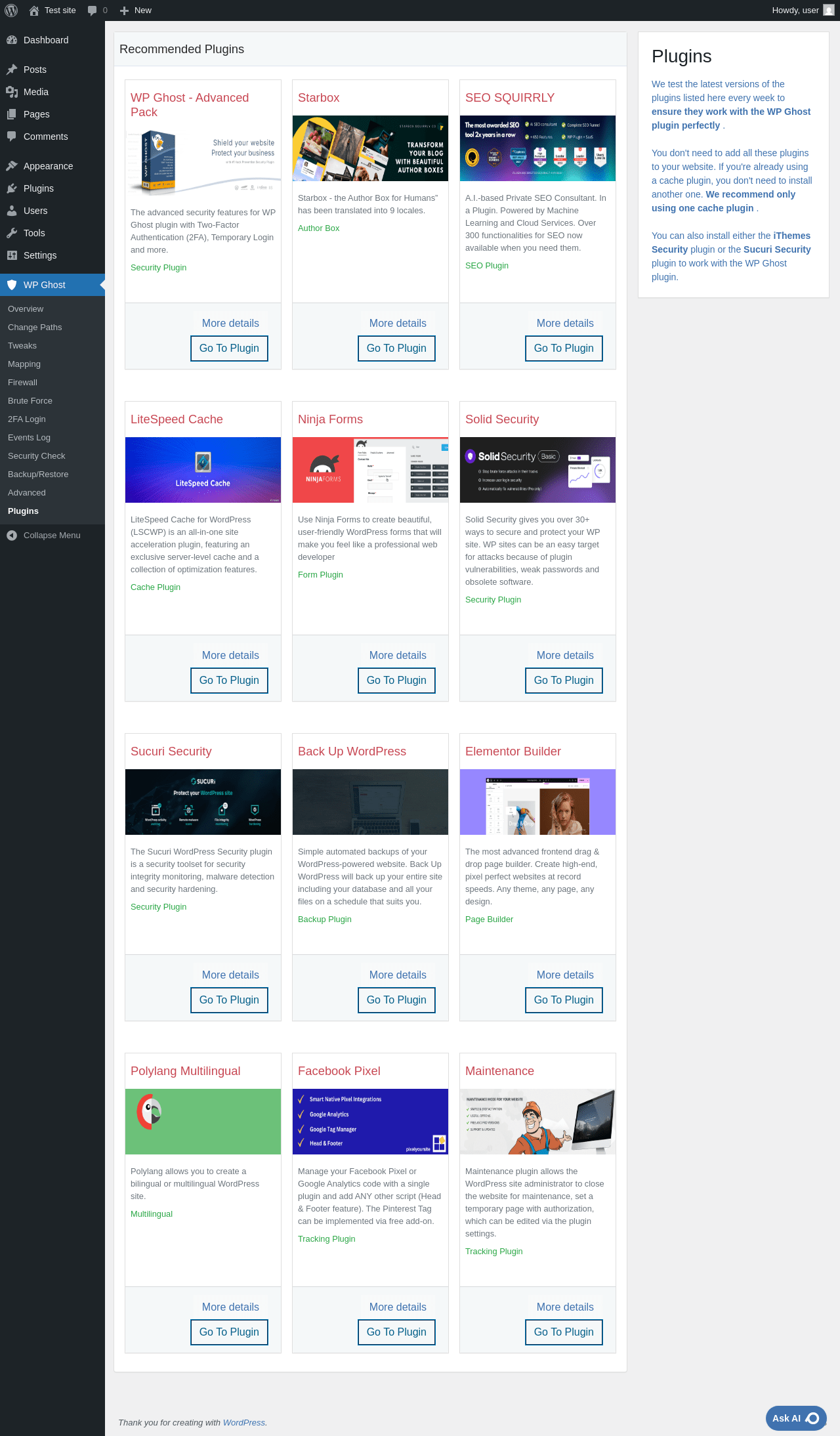Open More details for Facebook Pixel
The image size is (840, 1436).
[398, 1307]
